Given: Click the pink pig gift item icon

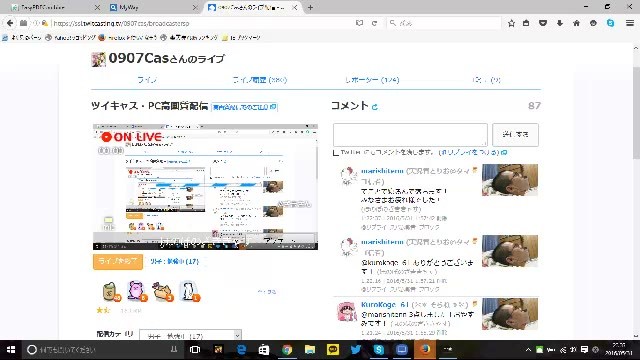Looking at the screenshot, I should tap(136, 291).
